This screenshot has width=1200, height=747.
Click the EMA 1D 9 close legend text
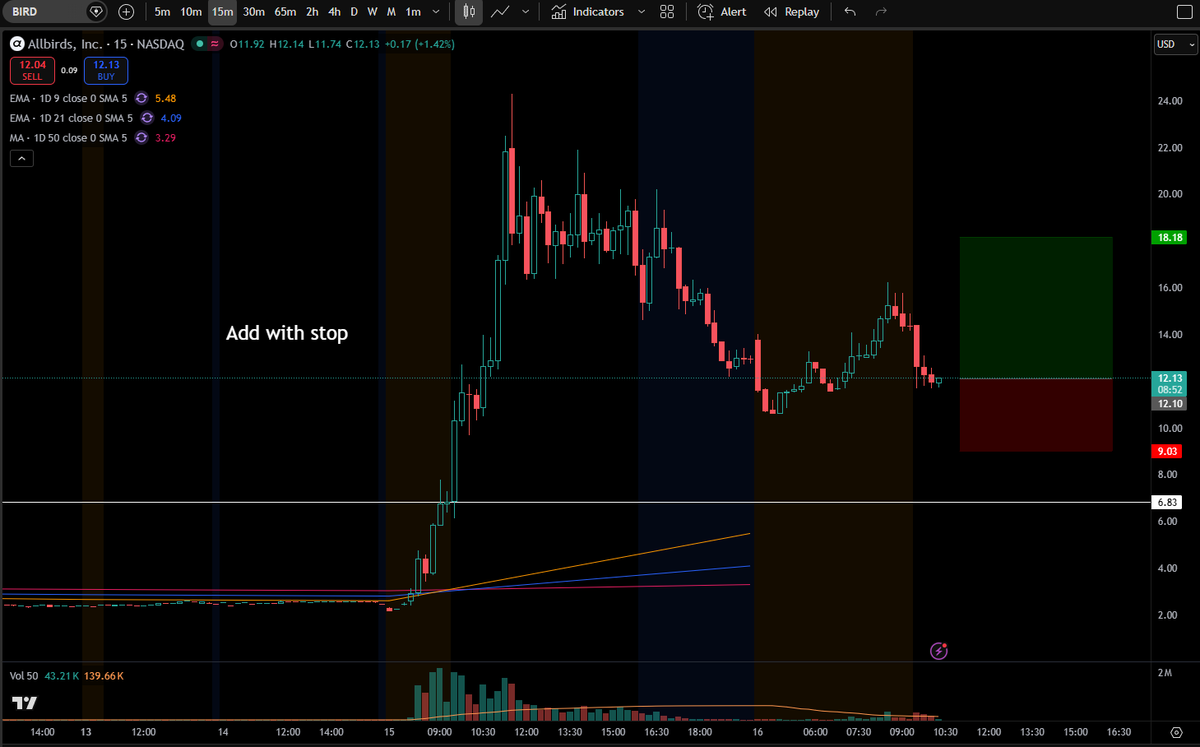(x=69, y=98)
